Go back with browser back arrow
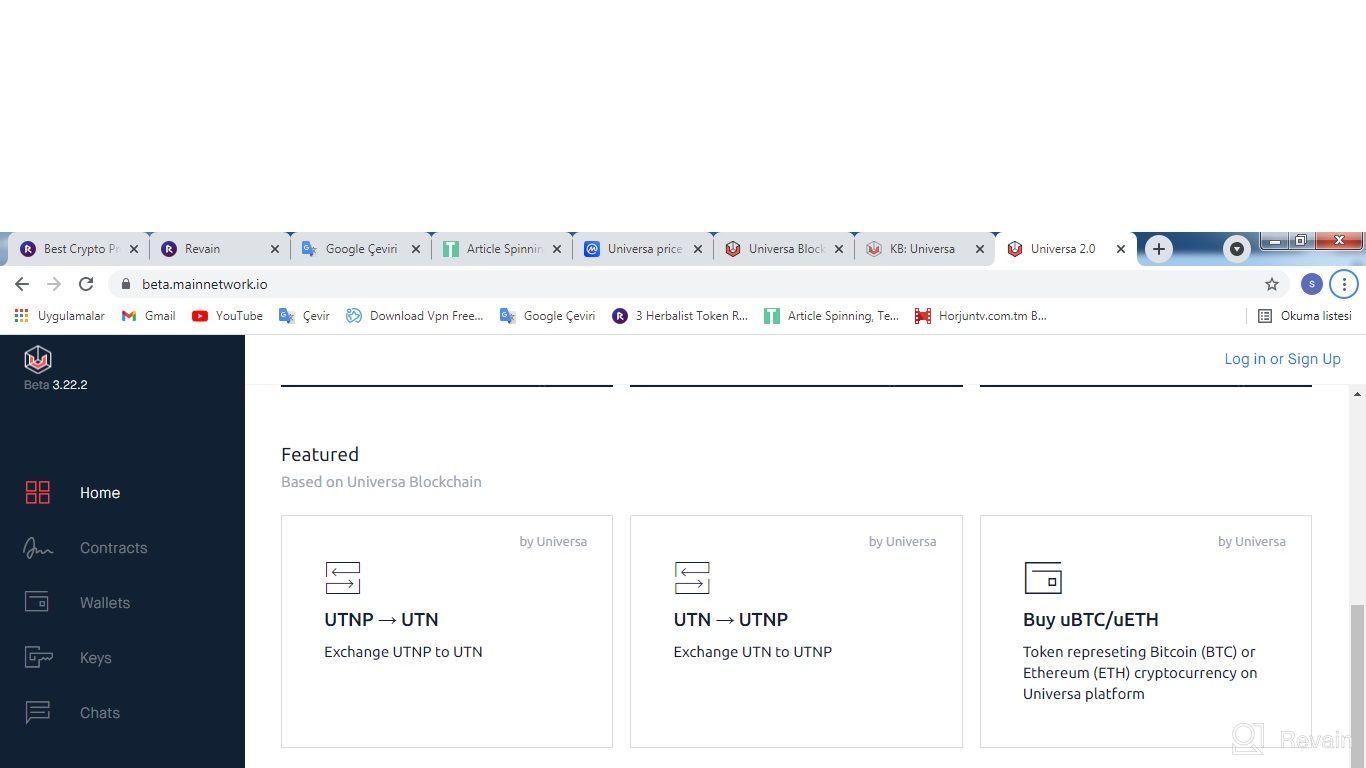The image size is (1366, 768). [22, 284]
